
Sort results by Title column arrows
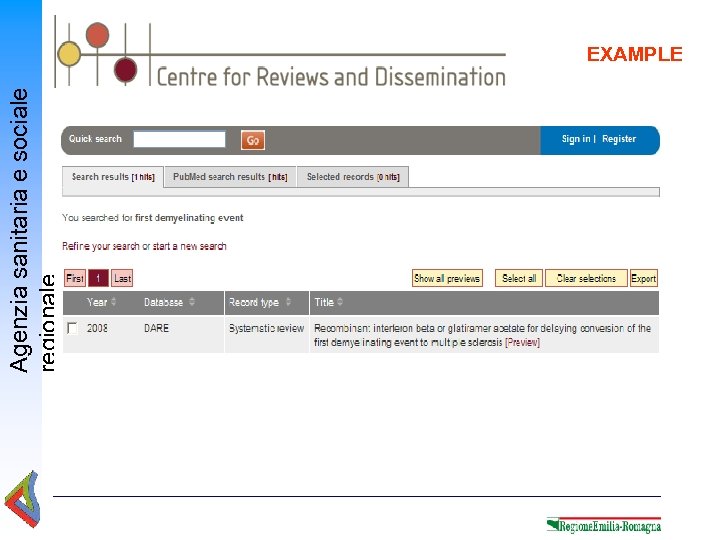point(340,302)
